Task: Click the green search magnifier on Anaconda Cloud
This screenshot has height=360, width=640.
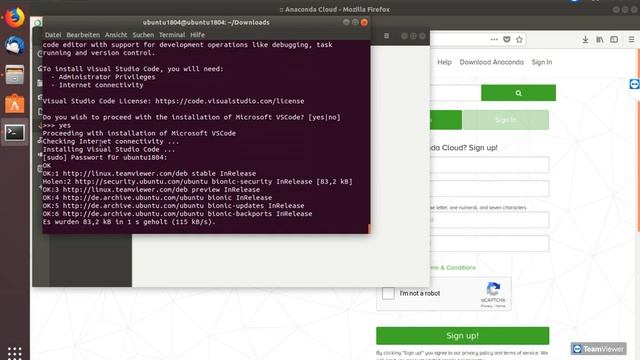Action: pos(518,93)
